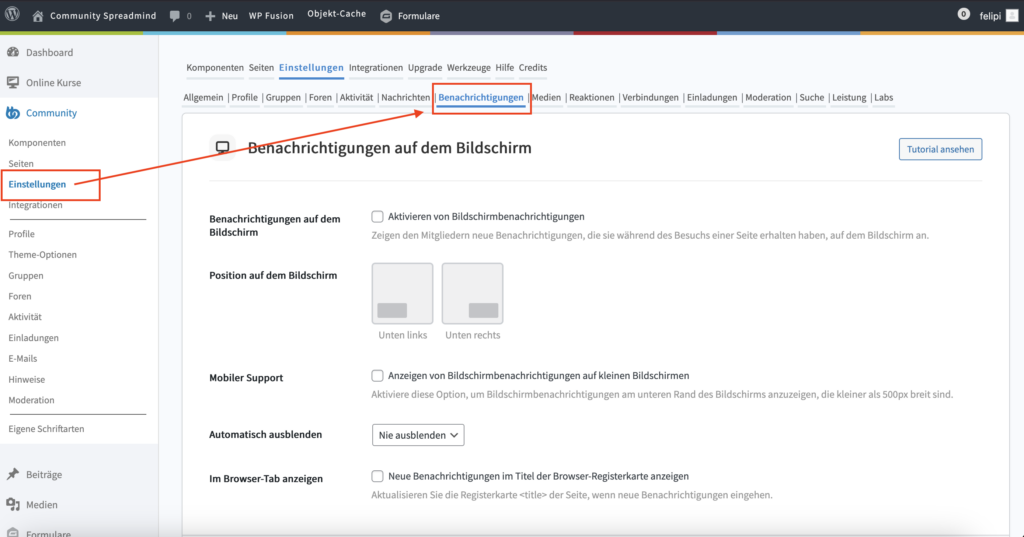The image size is (1024, 537).
Task: Select the Medien settings subtab
Action: pyautogui.click(x=546, y=98)
